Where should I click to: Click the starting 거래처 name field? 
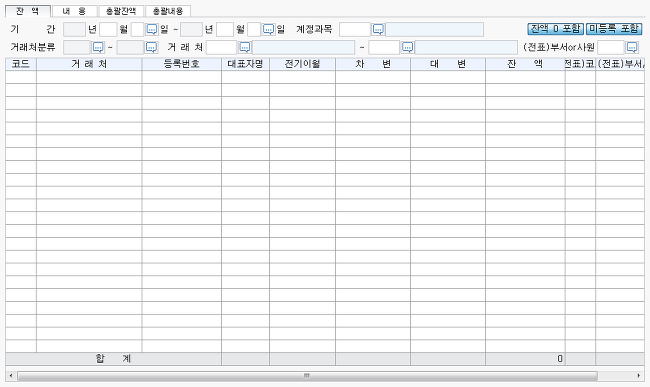[x=303, y=48]
